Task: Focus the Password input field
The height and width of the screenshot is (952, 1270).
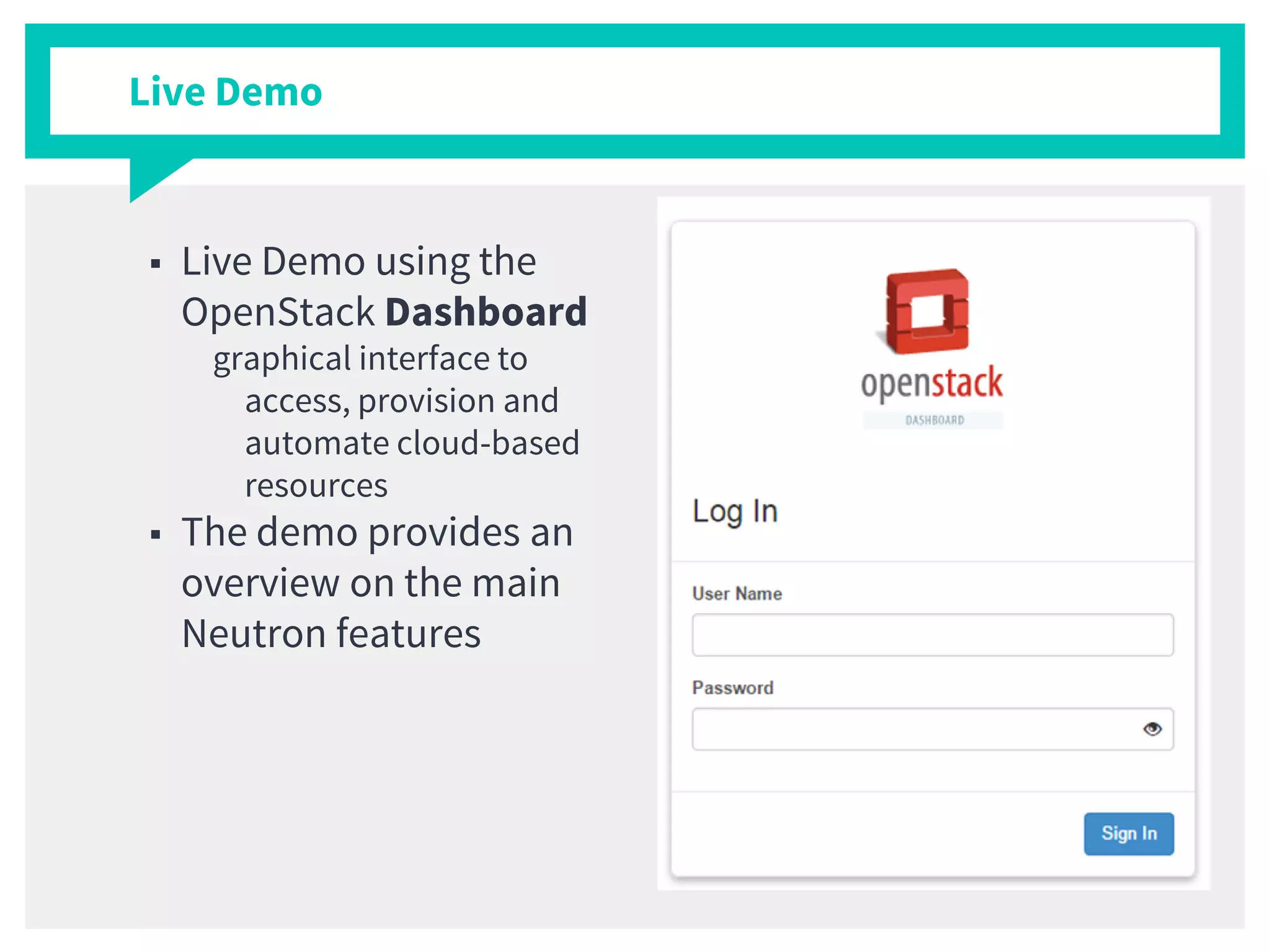Action: [x=933, y=729]
